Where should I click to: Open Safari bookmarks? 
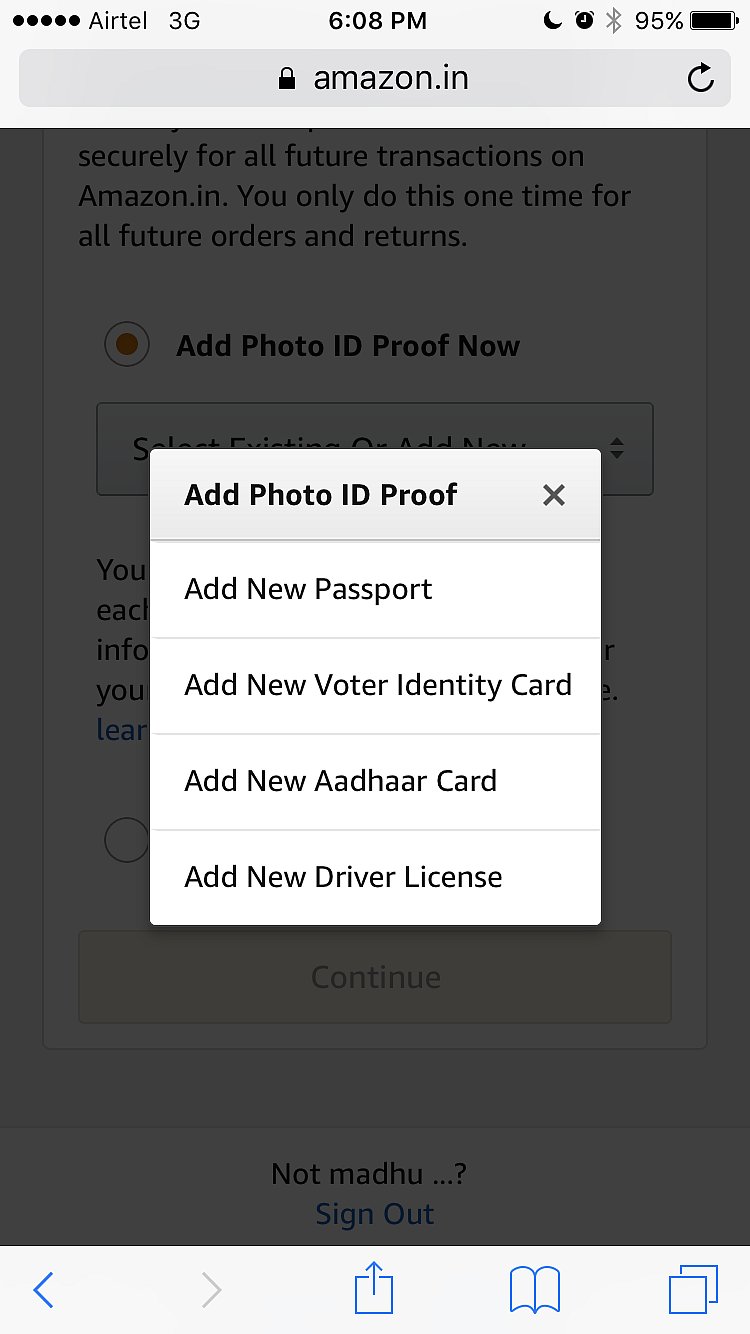coord(535,1290)
